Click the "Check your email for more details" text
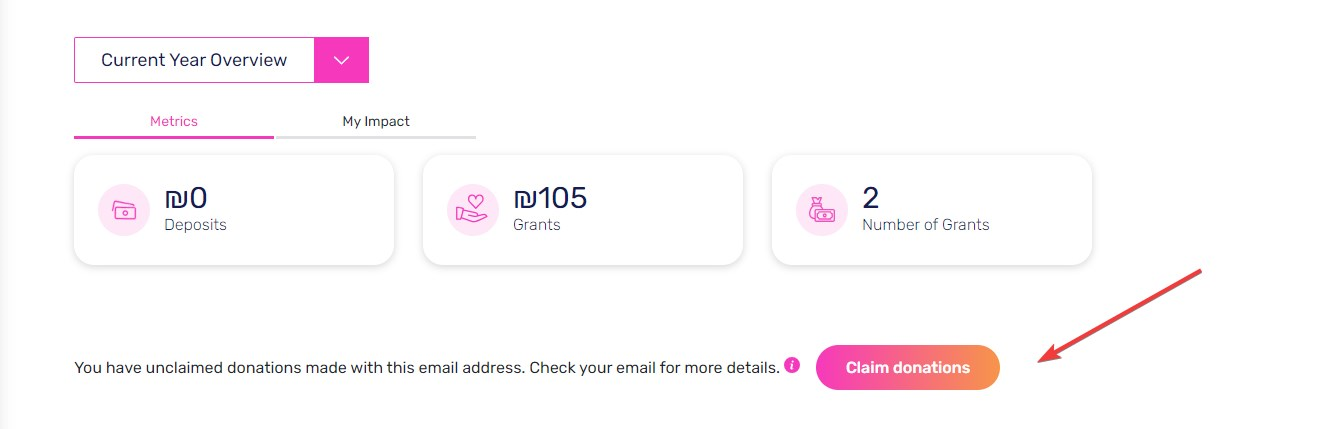1333x429 pixels. 654,368
